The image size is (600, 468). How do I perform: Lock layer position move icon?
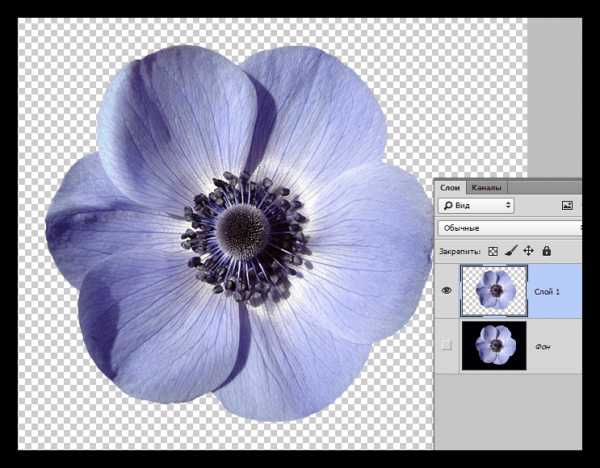(x=528, y=251)
